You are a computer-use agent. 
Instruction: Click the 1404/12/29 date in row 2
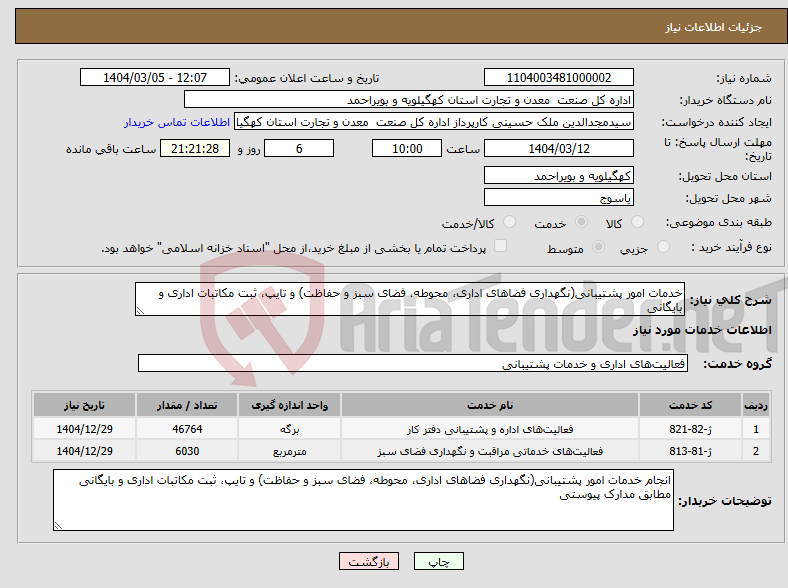(84, 451)
